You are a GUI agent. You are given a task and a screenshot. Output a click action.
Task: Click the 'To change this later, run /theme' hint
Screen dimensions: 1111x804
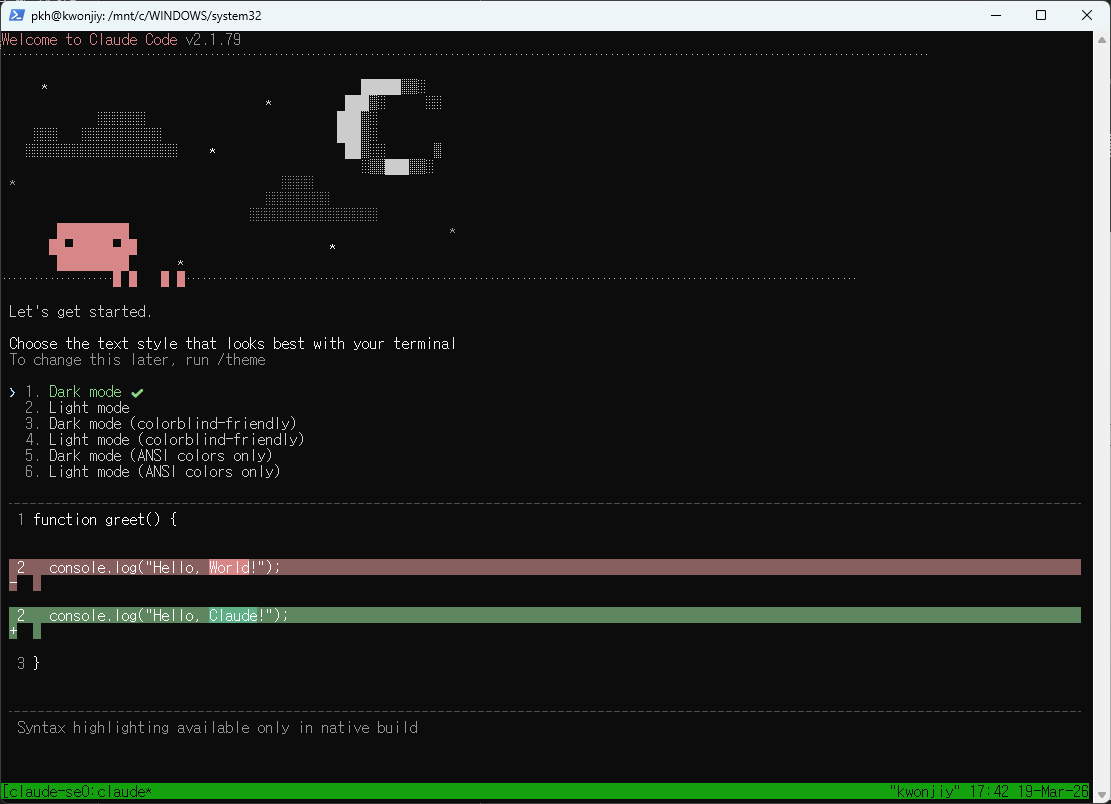click(x=137, y=360)
